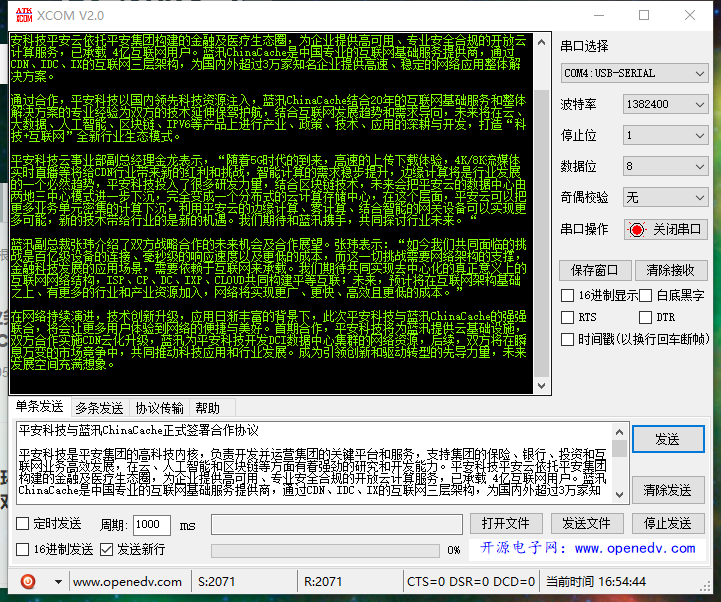This screenshot has height=602, width=721.
Task: Click the empty file path field
Action: tap(337, 525)
